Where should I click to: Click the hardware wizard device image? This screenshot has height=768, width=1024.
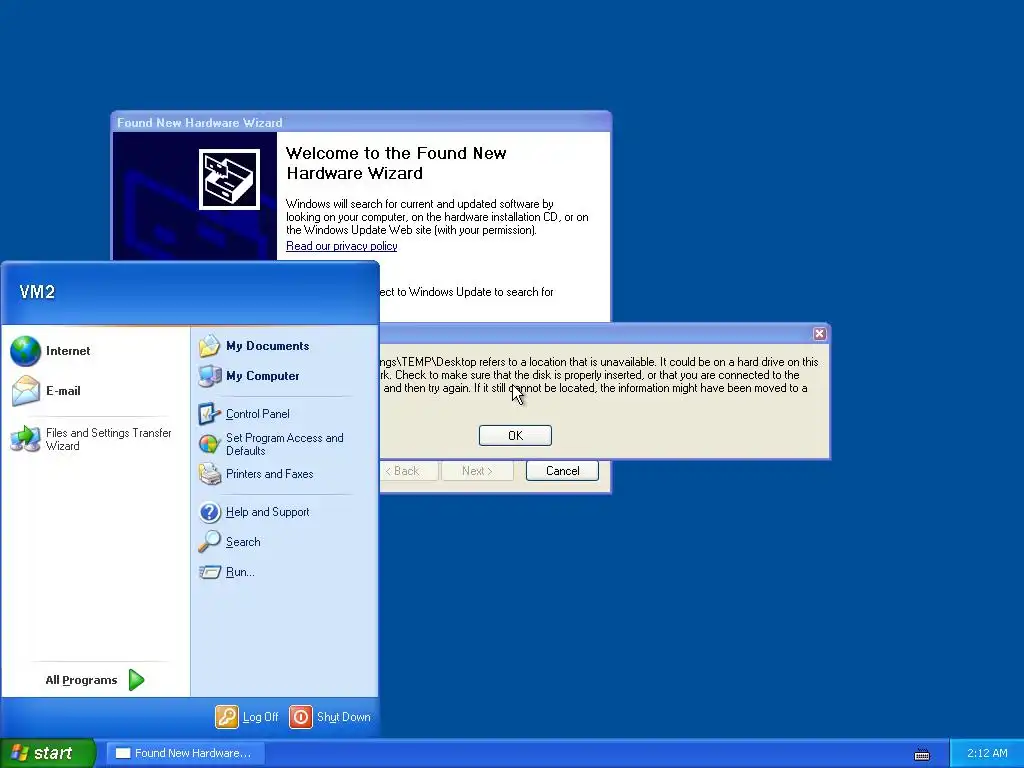click(229, 179)
